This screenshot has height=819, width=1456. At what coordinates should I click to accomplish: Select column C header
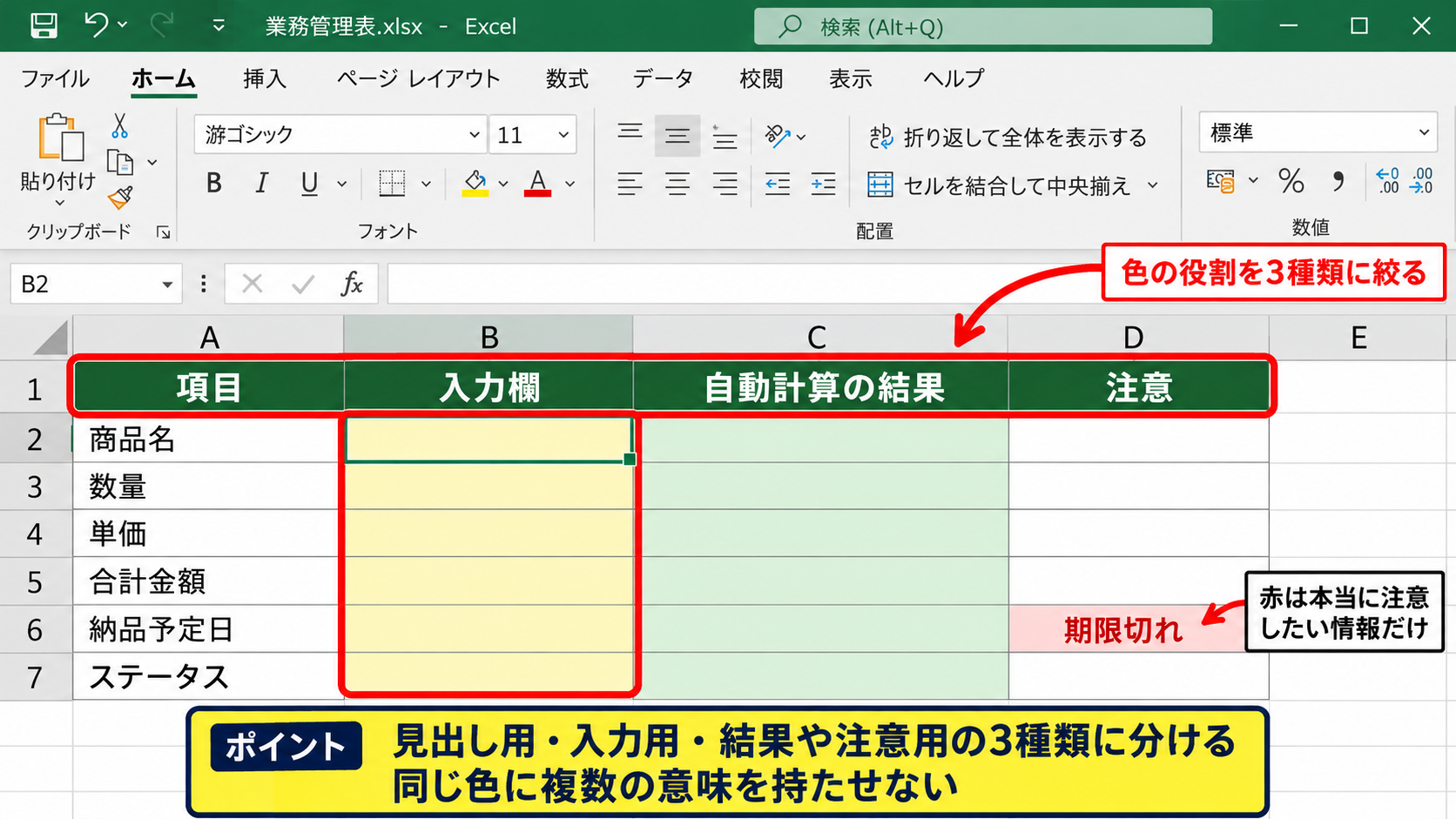[x=819, y=337]
